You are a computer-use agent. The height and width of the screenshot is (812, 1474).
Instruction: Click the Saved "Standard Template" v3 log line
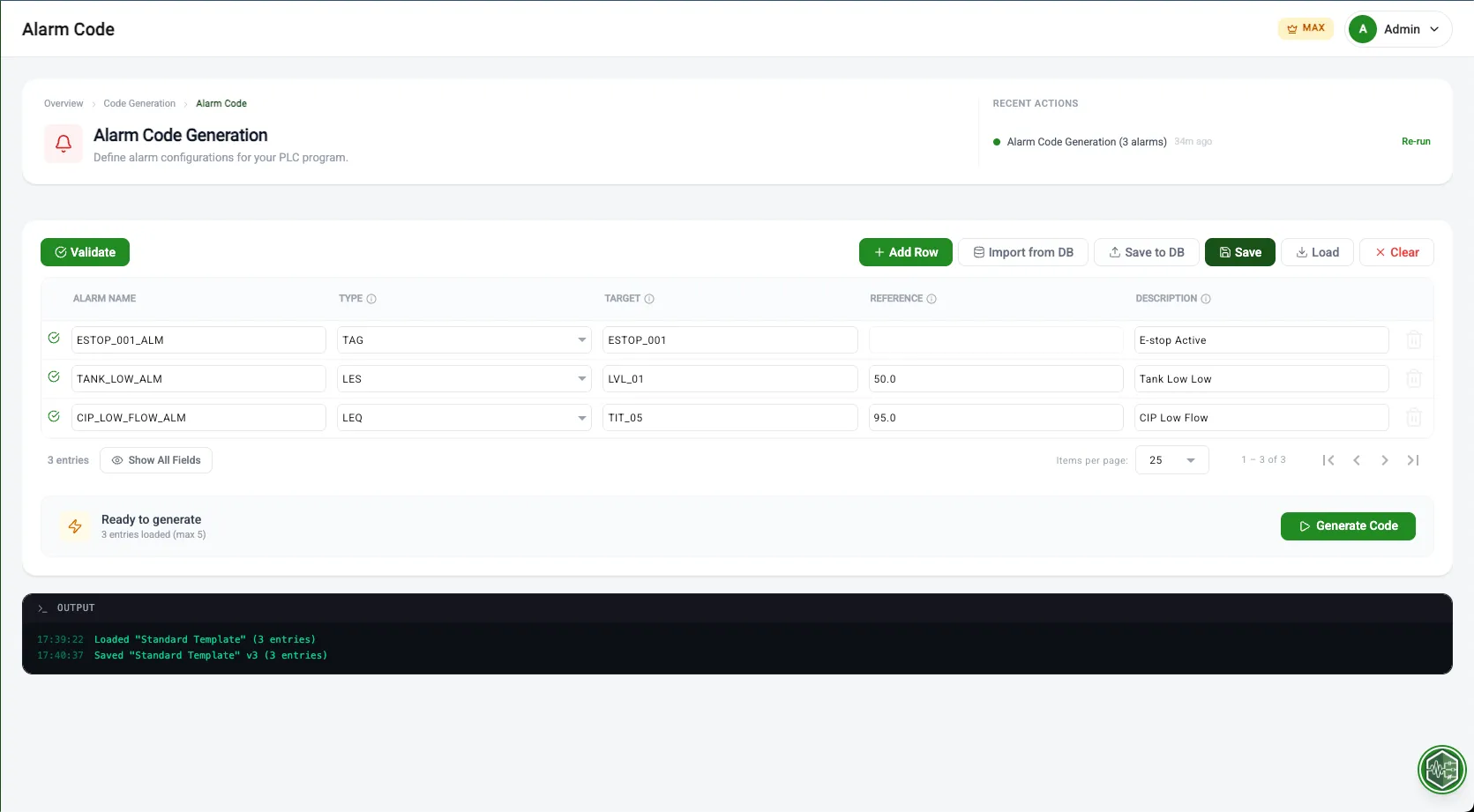pyautogui.click(x=211, y=655)
